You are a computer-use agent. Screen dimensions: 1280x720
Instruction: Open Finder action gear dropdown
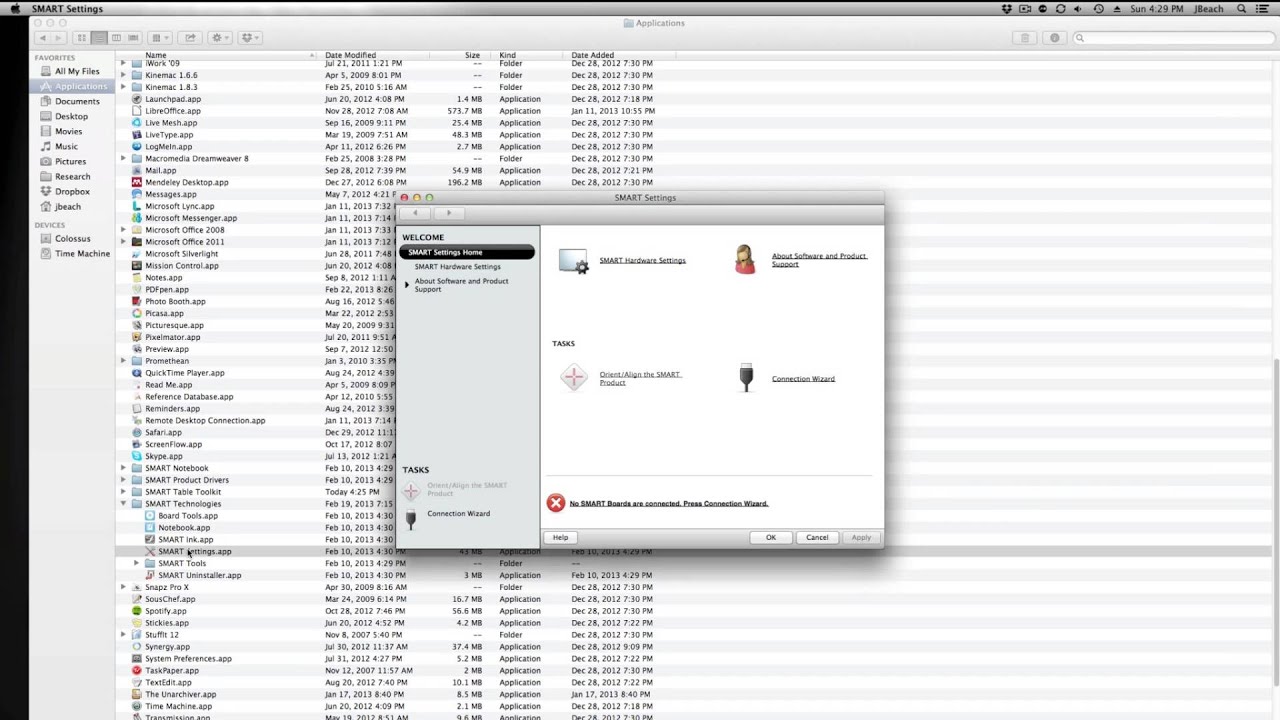pyautogui.click(x=219, y=38)
